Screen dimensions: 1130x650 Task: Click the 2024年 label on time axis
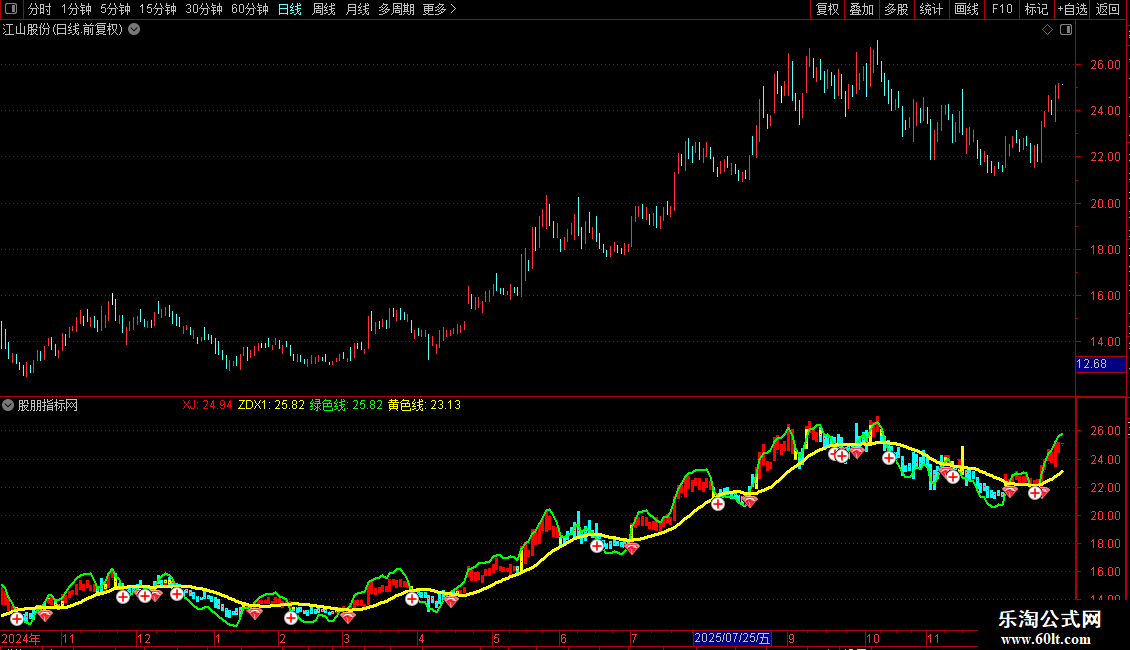(21, 638)
